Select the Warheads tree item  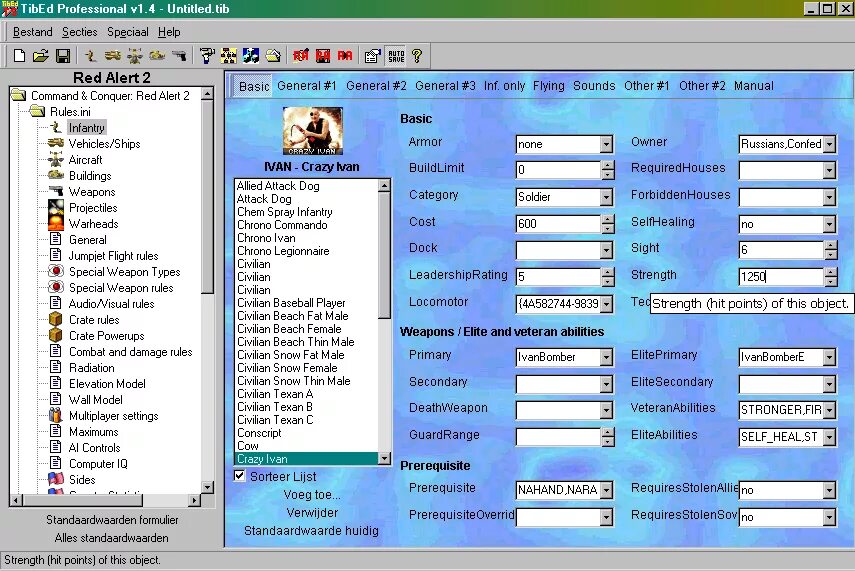(x=93, y=224)
